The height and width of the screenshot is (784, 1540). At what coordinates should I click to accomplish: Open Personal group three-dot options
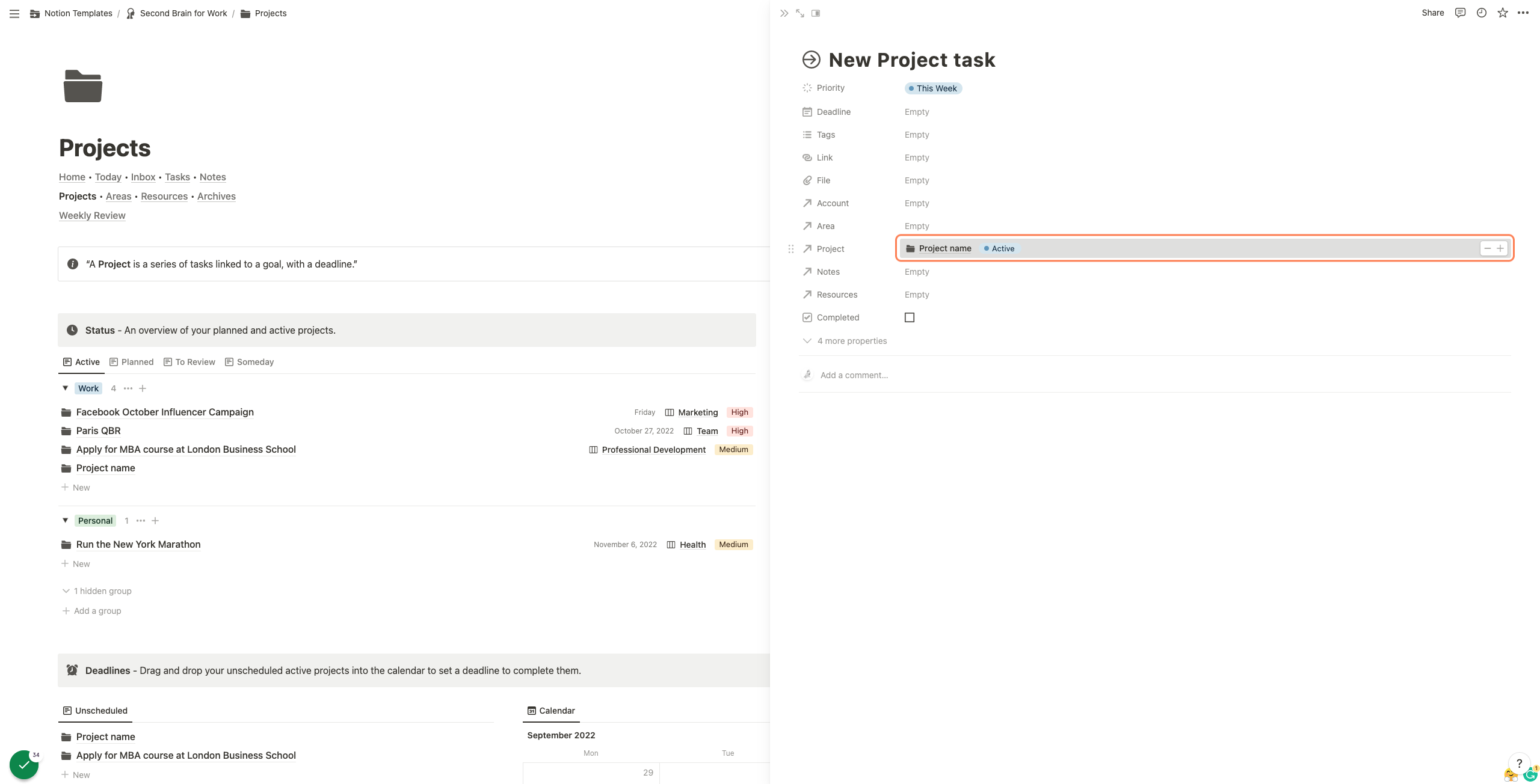(141, 521)
